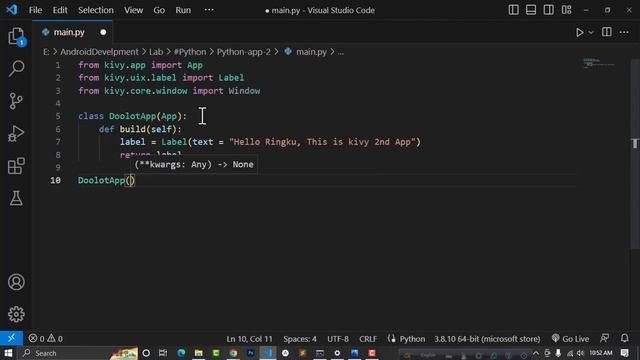The width and height of the screenshot is (640, 360).
Task: Toggle the primary side bar layout
Action: [513, 10]
